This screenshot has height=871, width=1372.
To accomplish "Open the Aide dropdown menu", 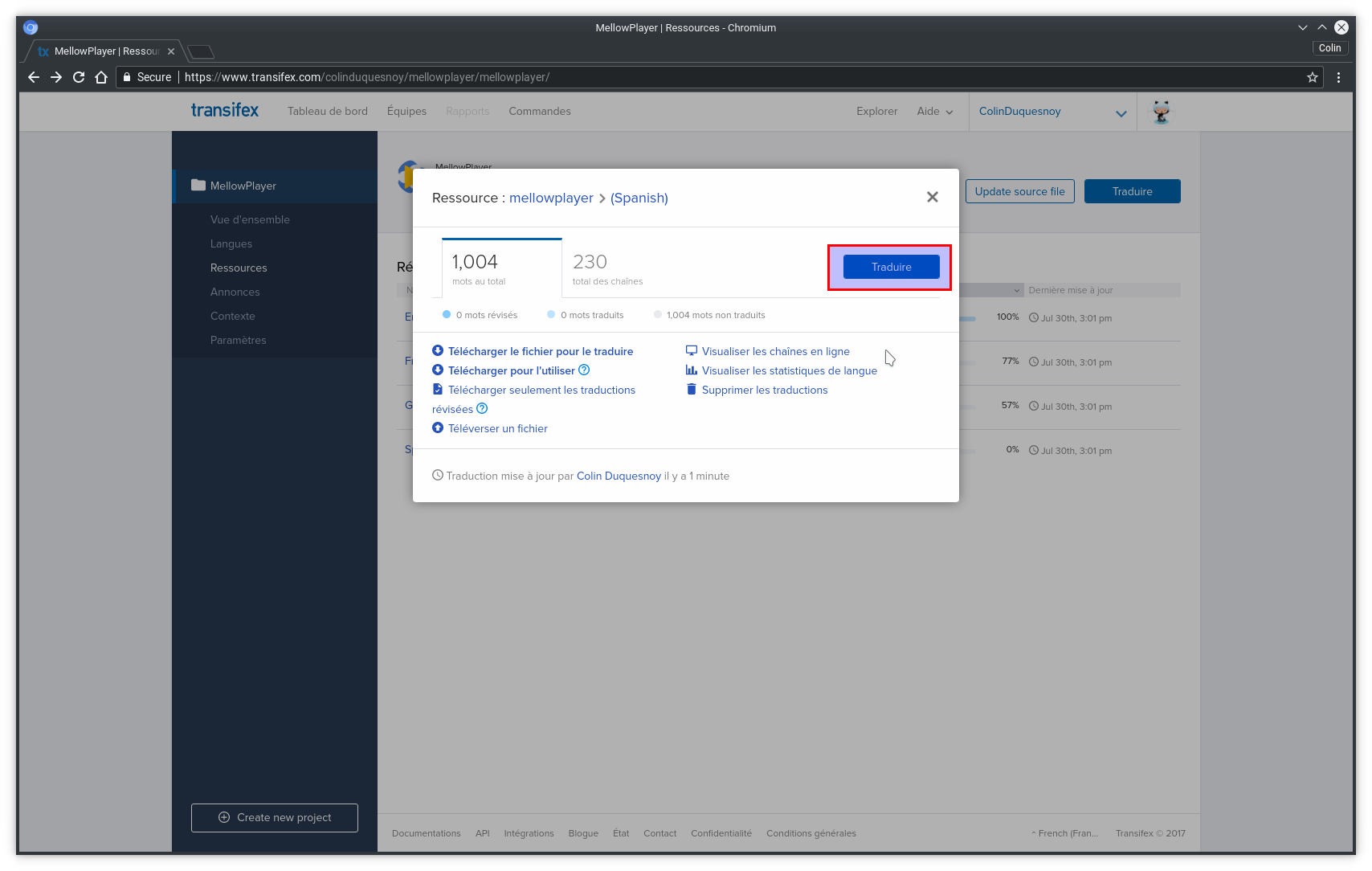I will [935, 111].
